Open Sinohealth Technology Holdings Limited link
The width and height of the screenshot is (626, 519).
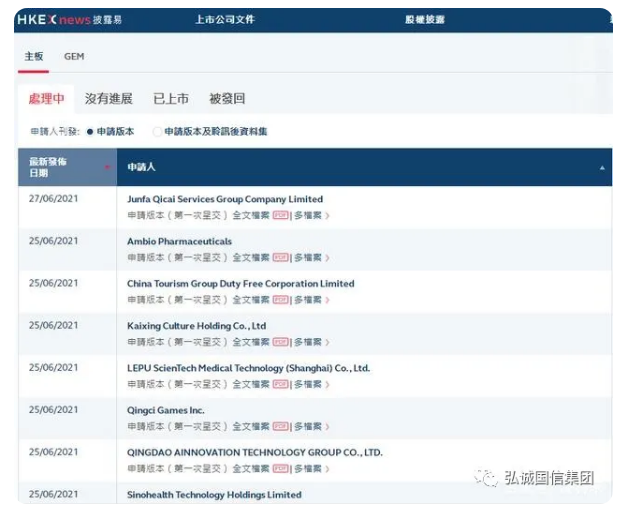tap(214, 495)
